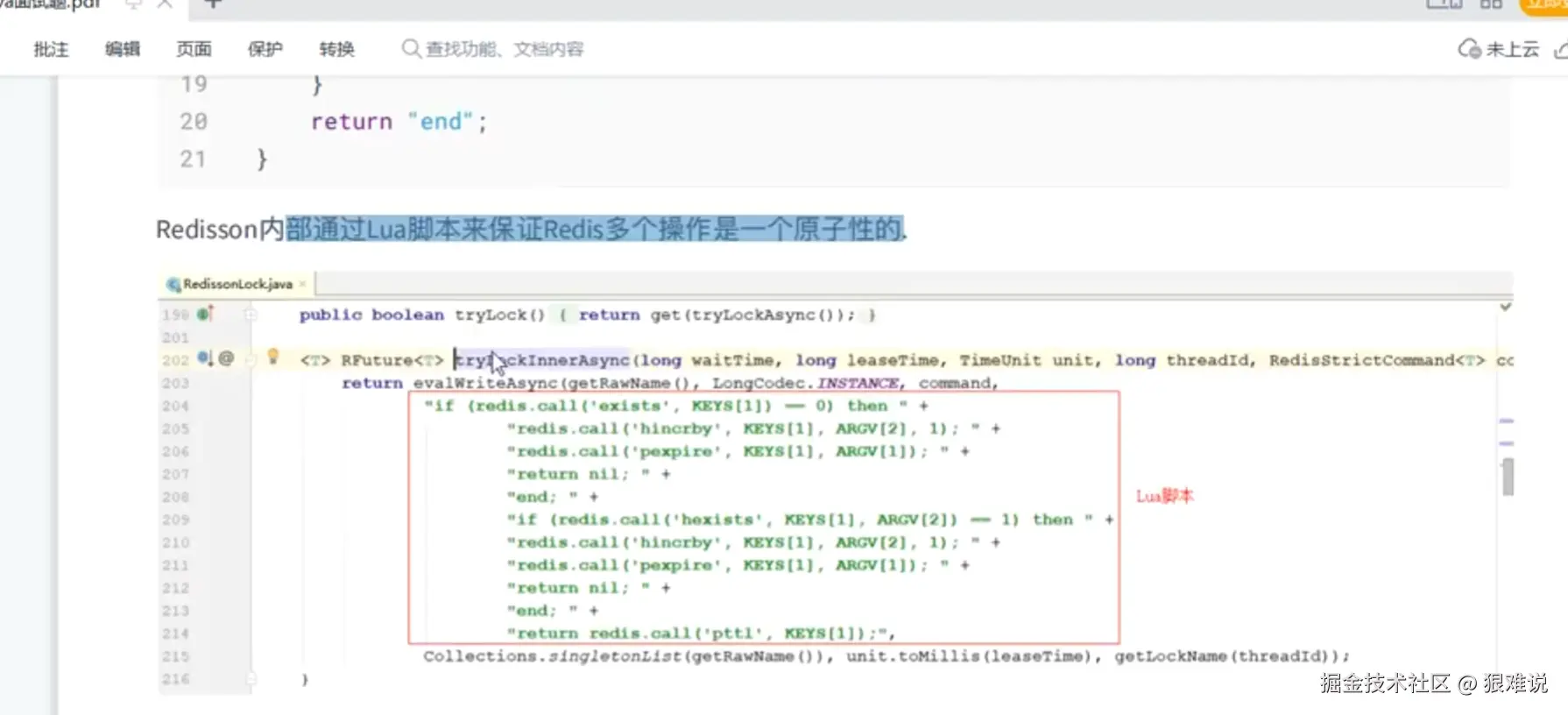The width and height of the screenshot is (1568, 715).
Task: Close the .pdf document tab
Action: (165, 4)
